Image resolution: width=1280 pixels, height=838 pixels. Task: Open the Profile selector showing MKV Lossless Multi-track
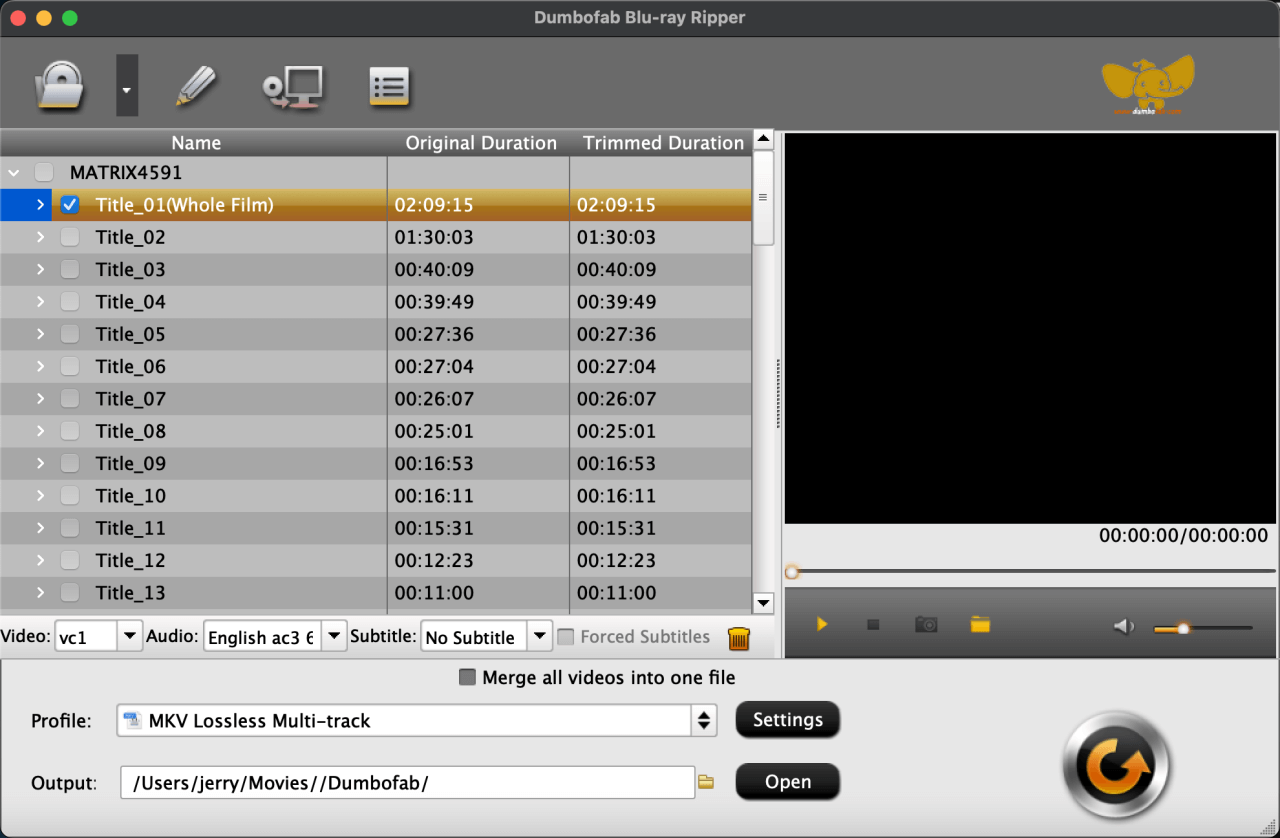(x=703, y=720)
